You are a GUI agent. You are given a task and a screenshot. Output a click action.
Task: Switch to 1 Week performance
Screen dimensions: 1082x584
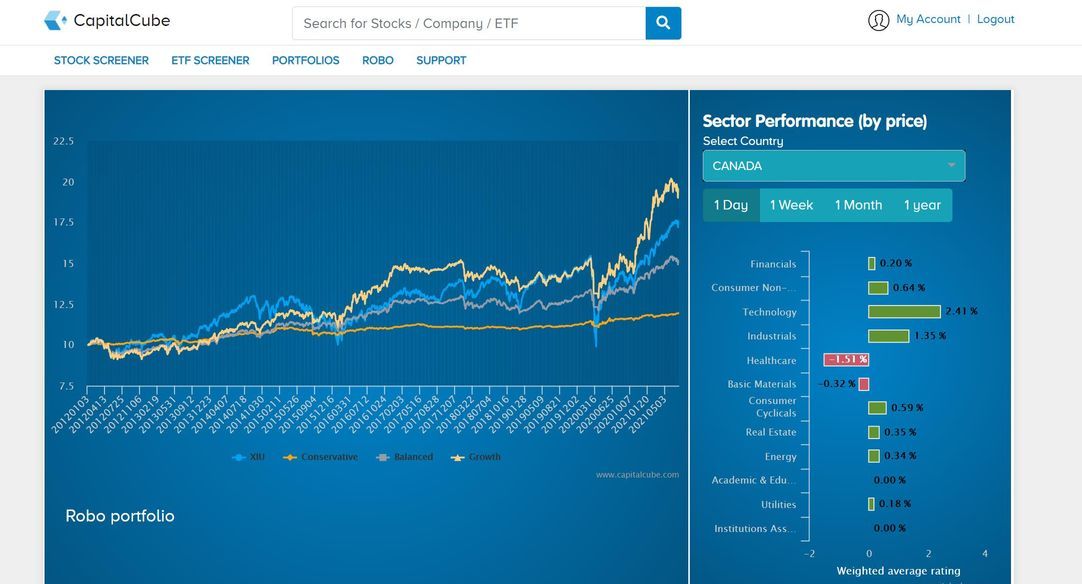click(791, 205)
